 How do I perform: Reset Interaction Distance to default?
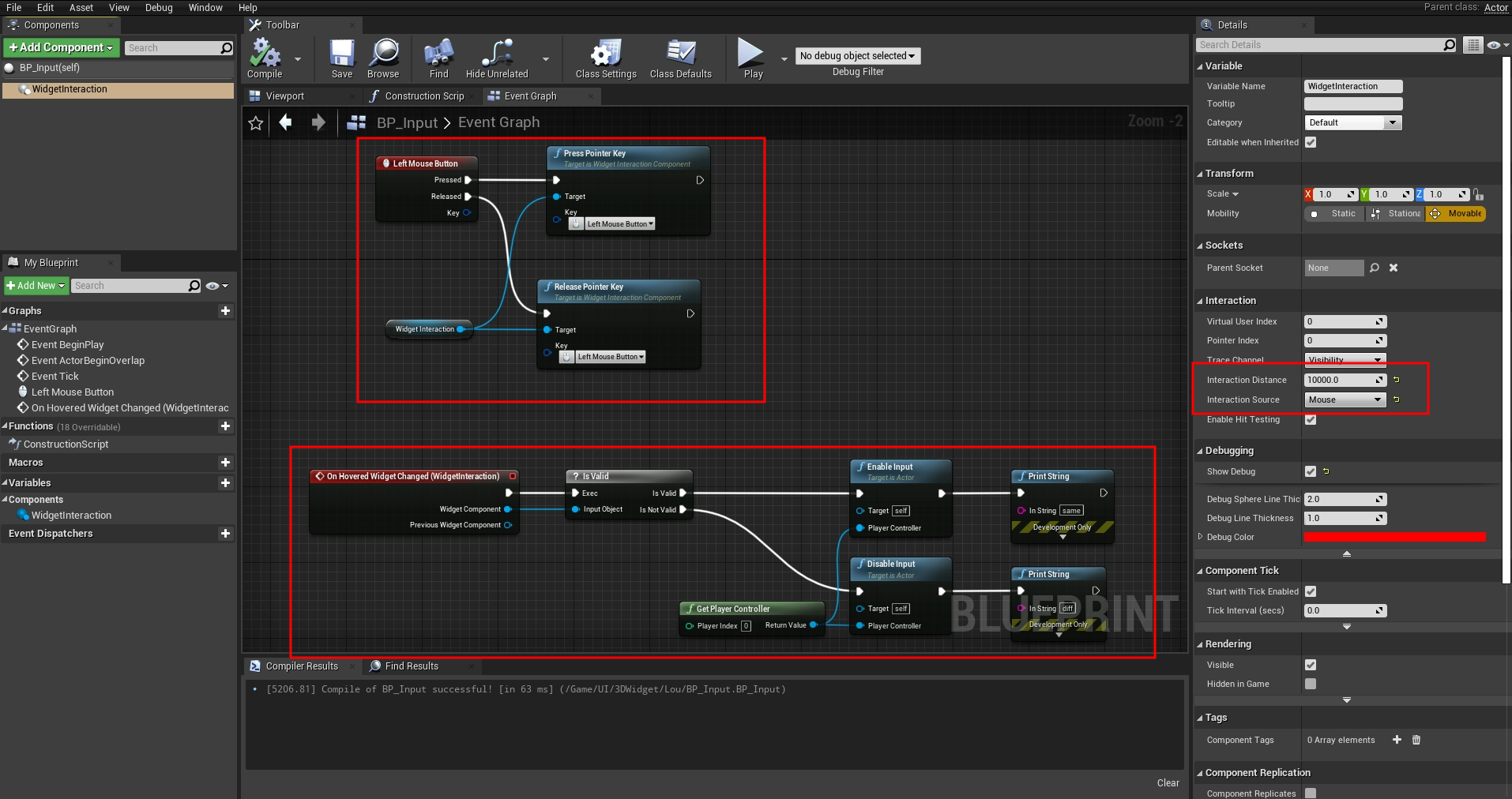[1397, 380]
